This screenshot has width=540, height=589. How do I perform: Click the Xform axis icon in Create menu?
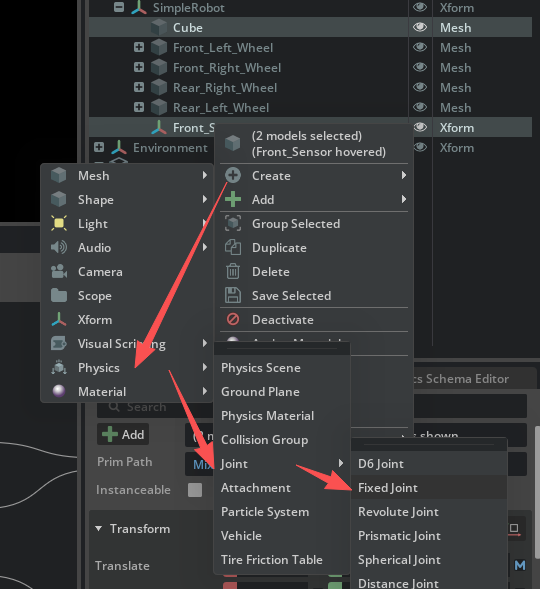click(x=59, y=320)
